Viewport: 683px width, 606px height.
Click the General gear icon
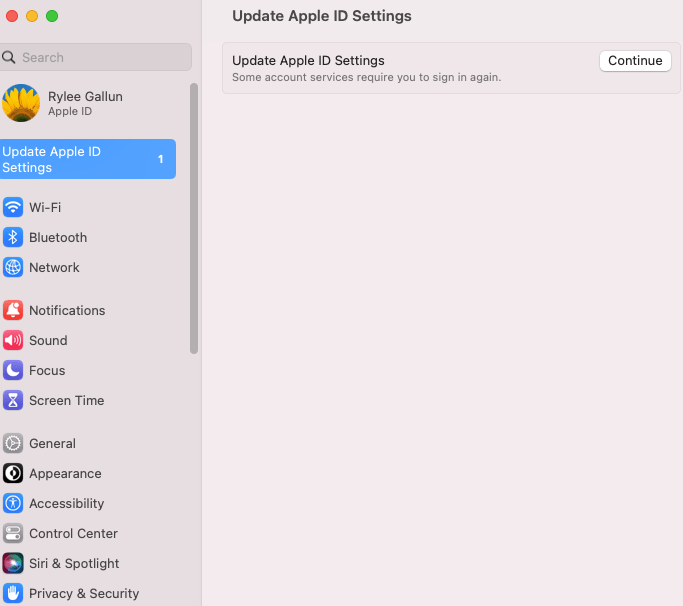click(x=13, y=443)
